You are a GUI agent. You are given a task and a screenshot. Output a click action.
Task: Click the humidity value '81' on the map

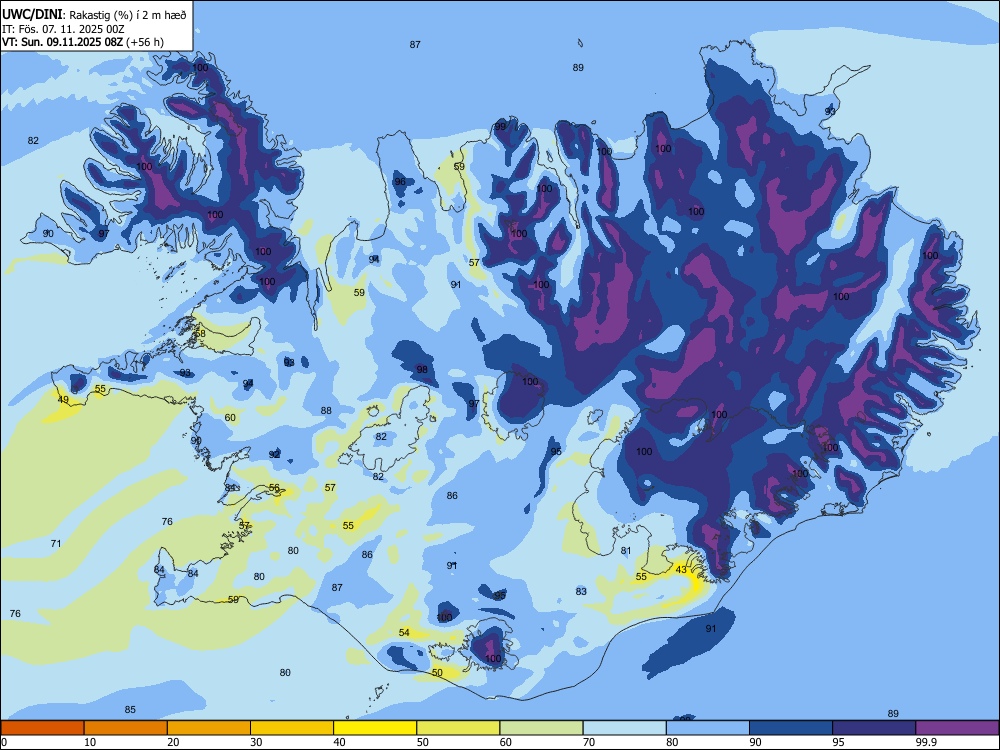[x=626, y=550]
